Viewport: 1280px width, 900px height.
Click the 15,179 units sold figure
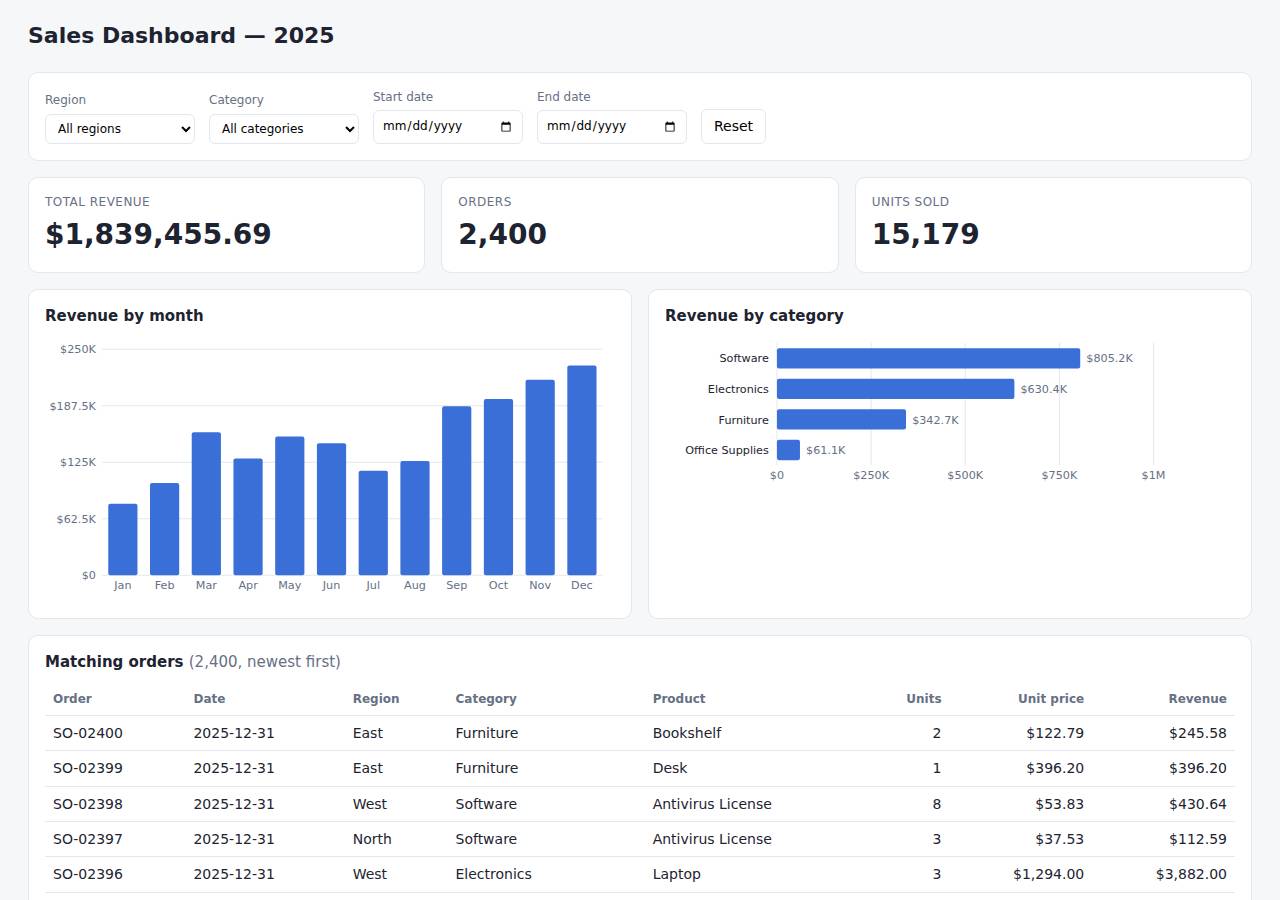coord(925,234)
